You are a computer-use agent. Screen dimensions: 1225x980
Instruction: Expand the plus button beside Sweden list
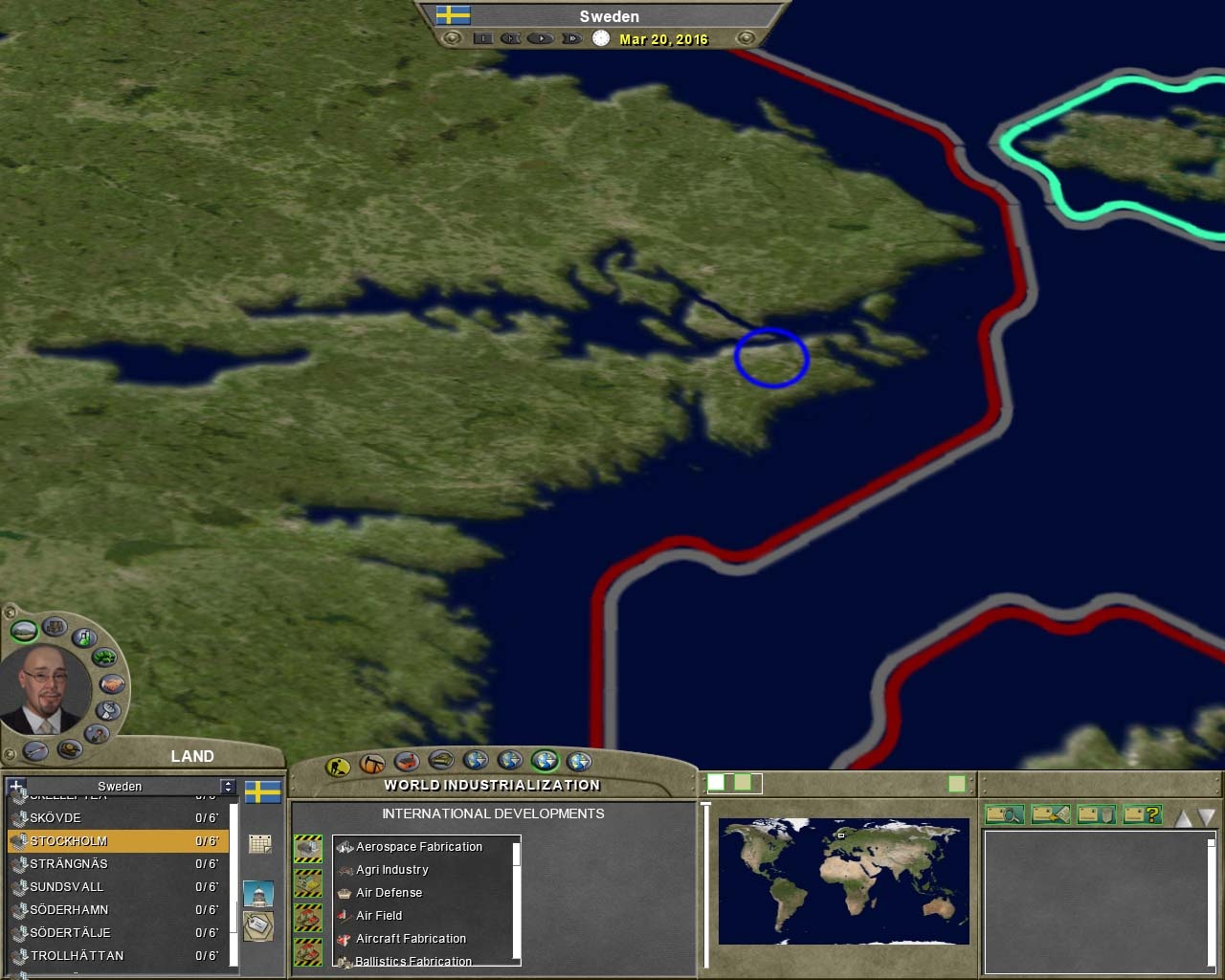click(x=15, y=787)
